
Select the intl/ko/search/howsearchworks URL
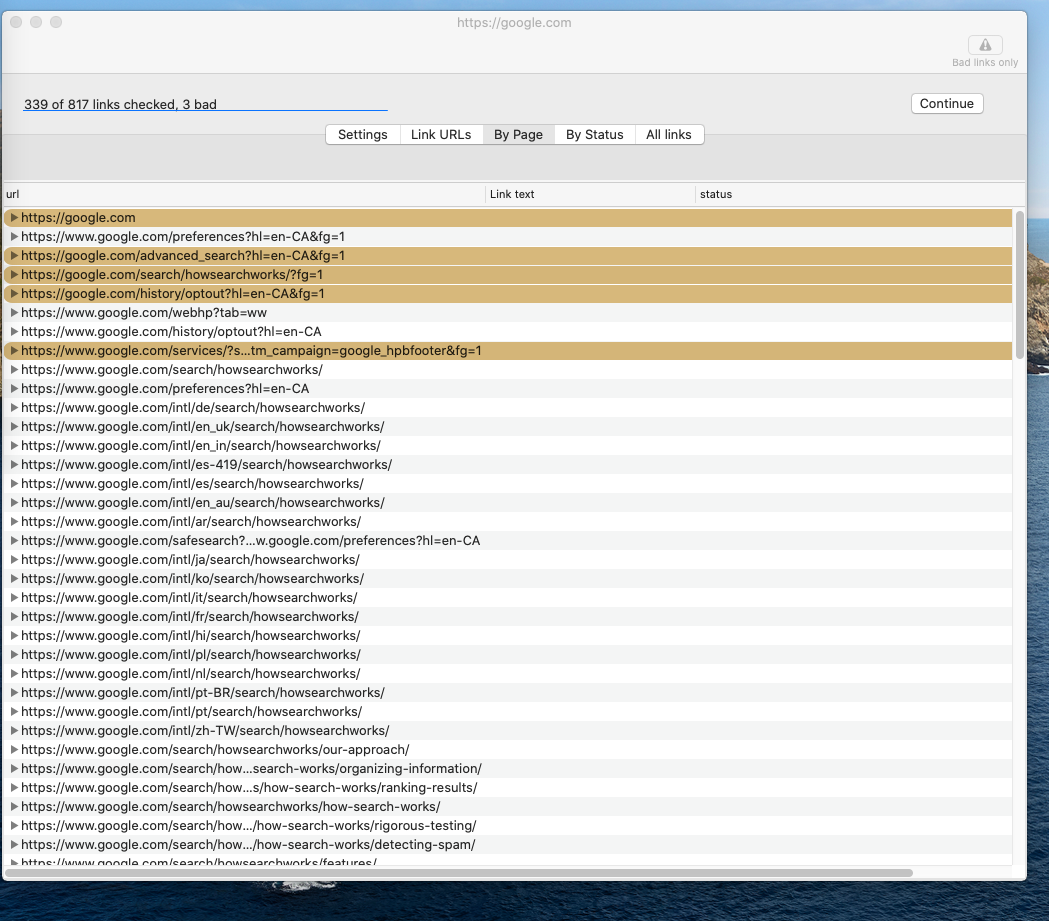[192, 579]
